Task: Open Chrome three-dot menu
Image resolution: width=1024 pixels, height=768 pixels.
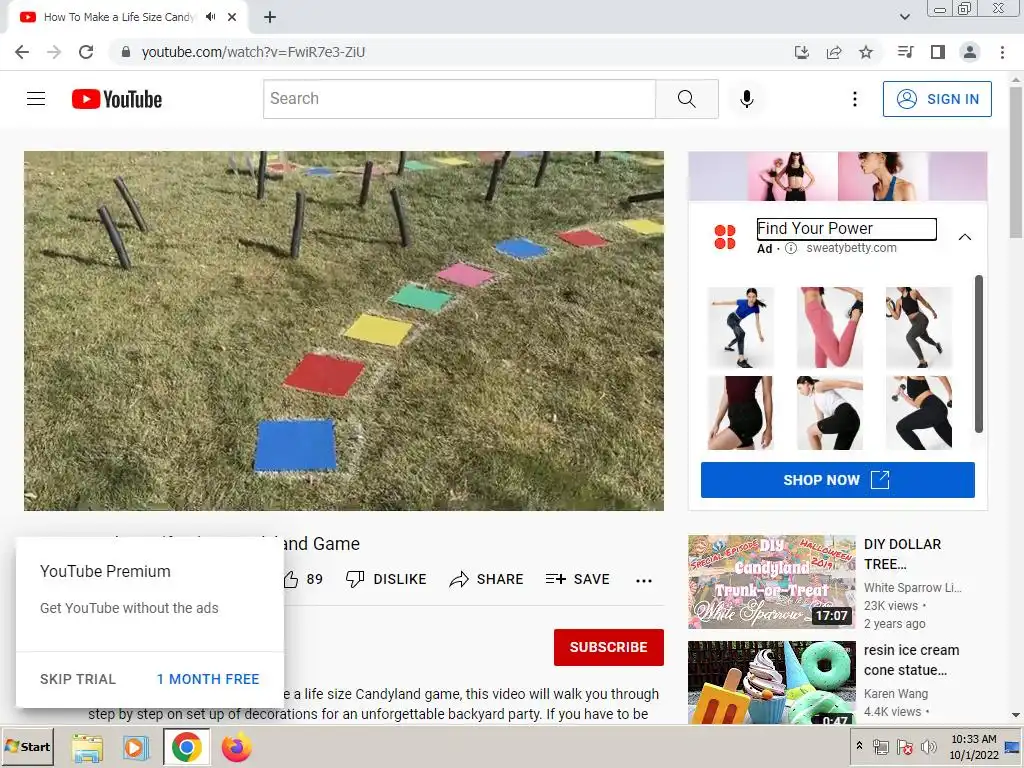Action: pyautogui.click(x=1002, y=52)
